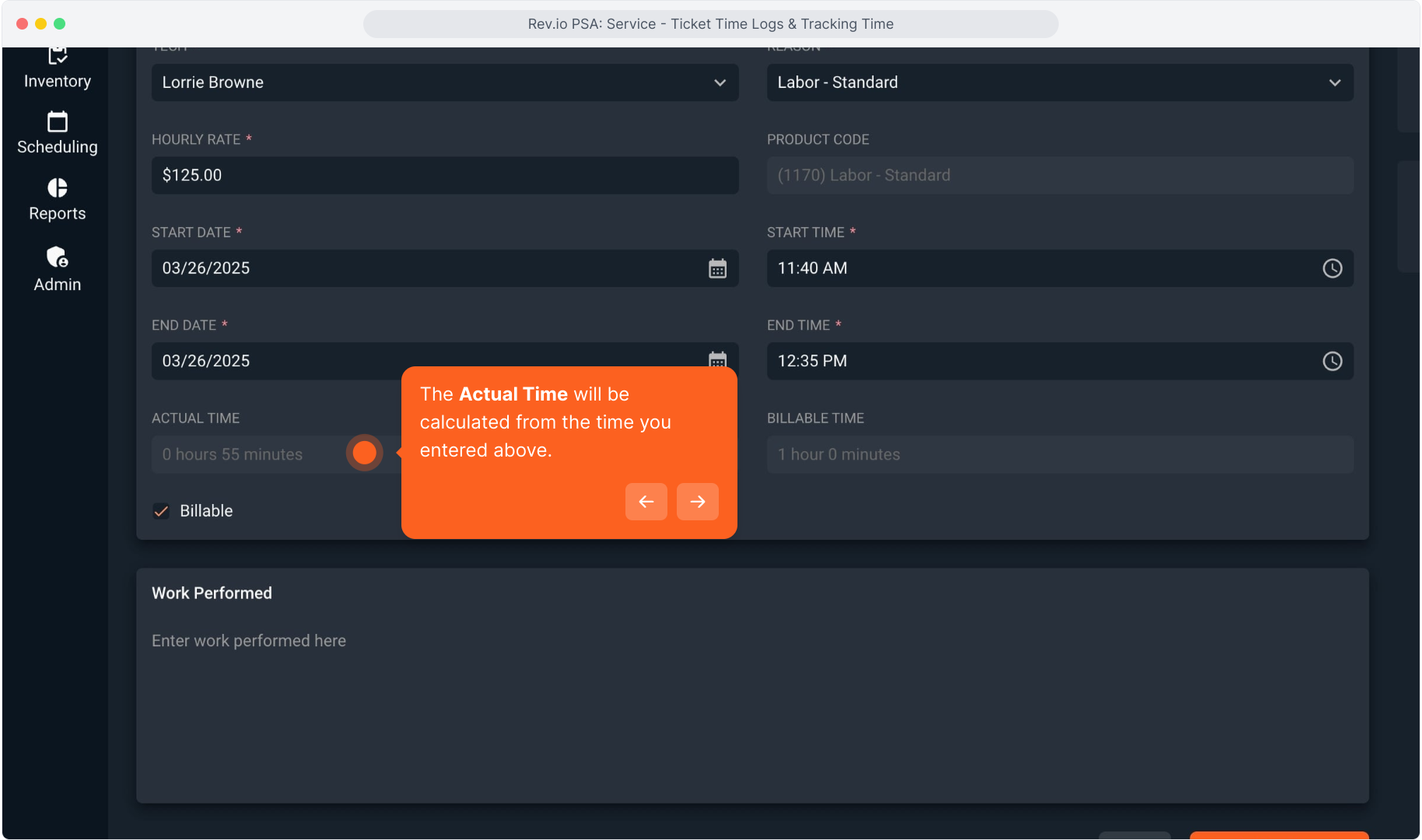Open the Start Date calendar picker icon
1422x840 pixels.
coord(717,268)
